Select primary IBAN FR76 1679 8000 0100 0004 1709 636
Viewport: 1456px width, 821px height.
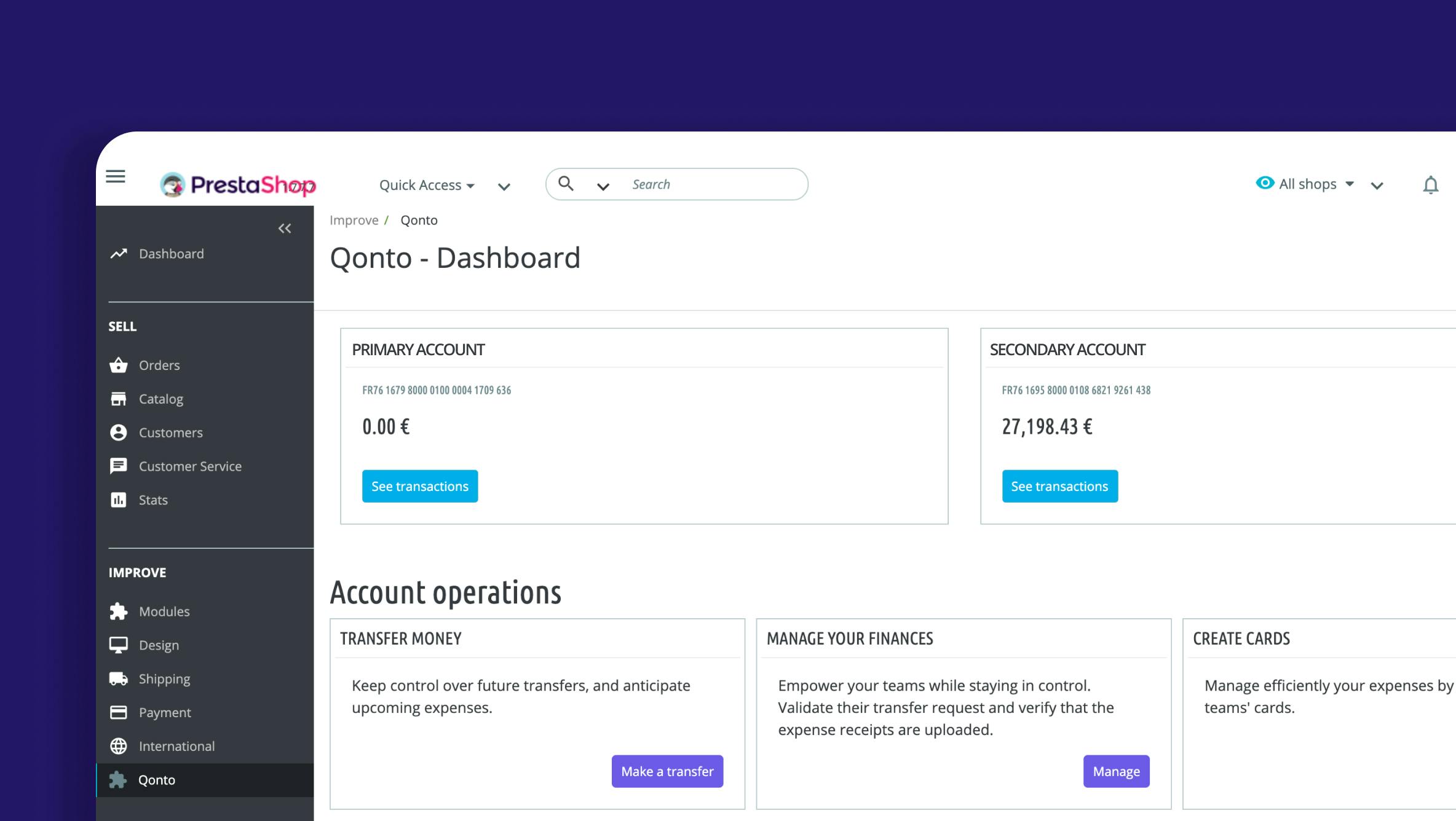(437, 390)
